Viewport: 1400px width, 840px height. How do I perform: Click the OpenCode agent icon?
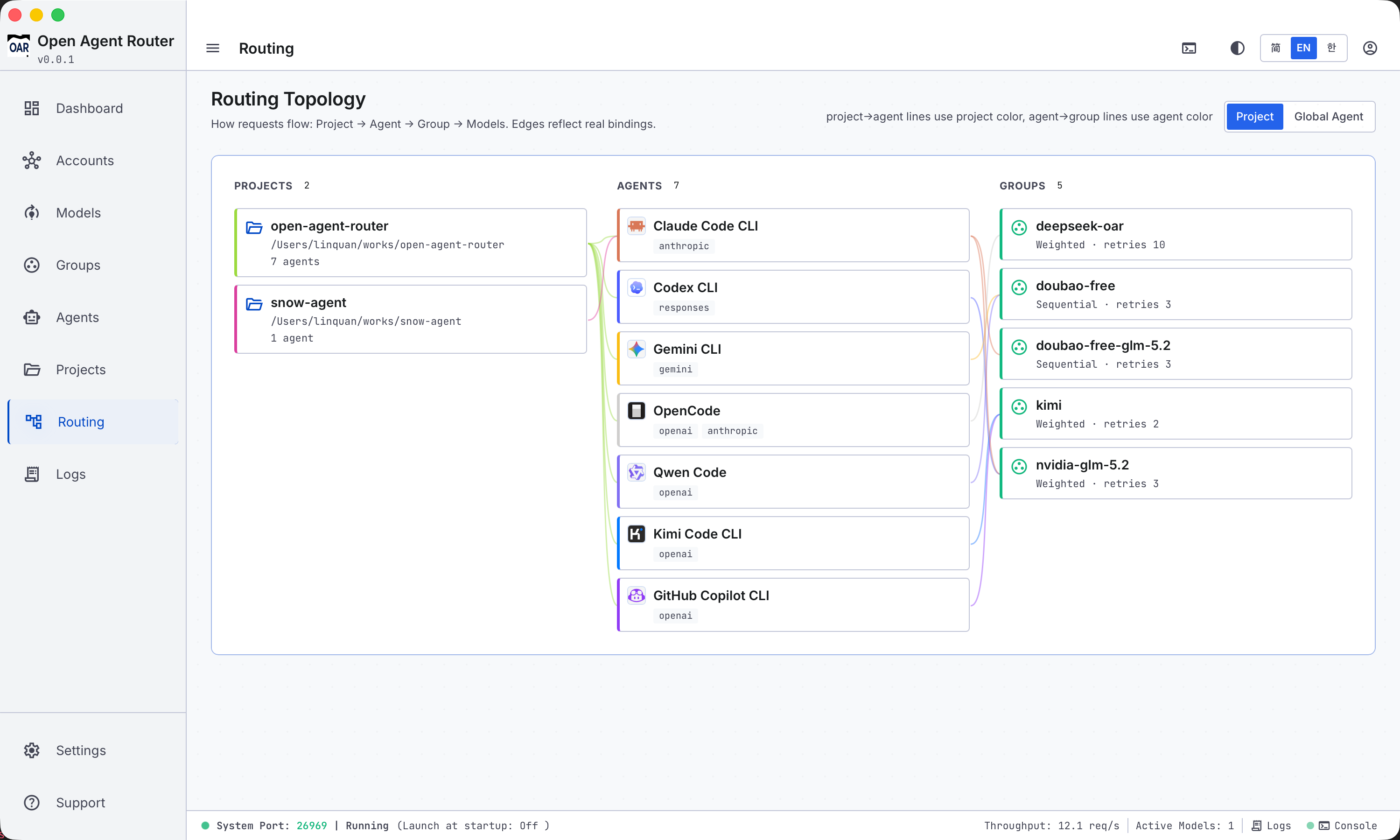click(x=636, y=411)
